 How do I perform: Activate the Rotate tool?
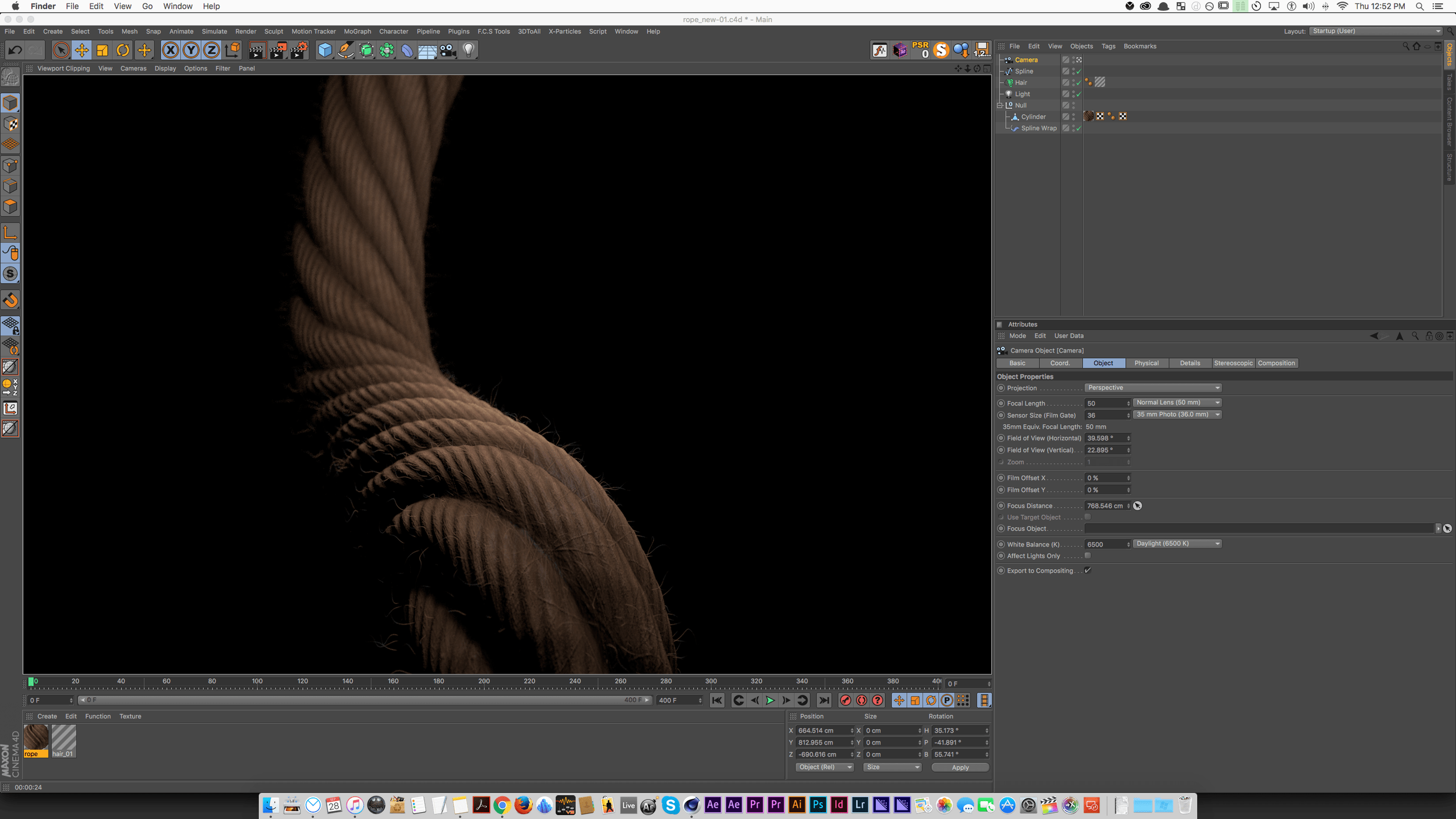click(x=123, y=50)
